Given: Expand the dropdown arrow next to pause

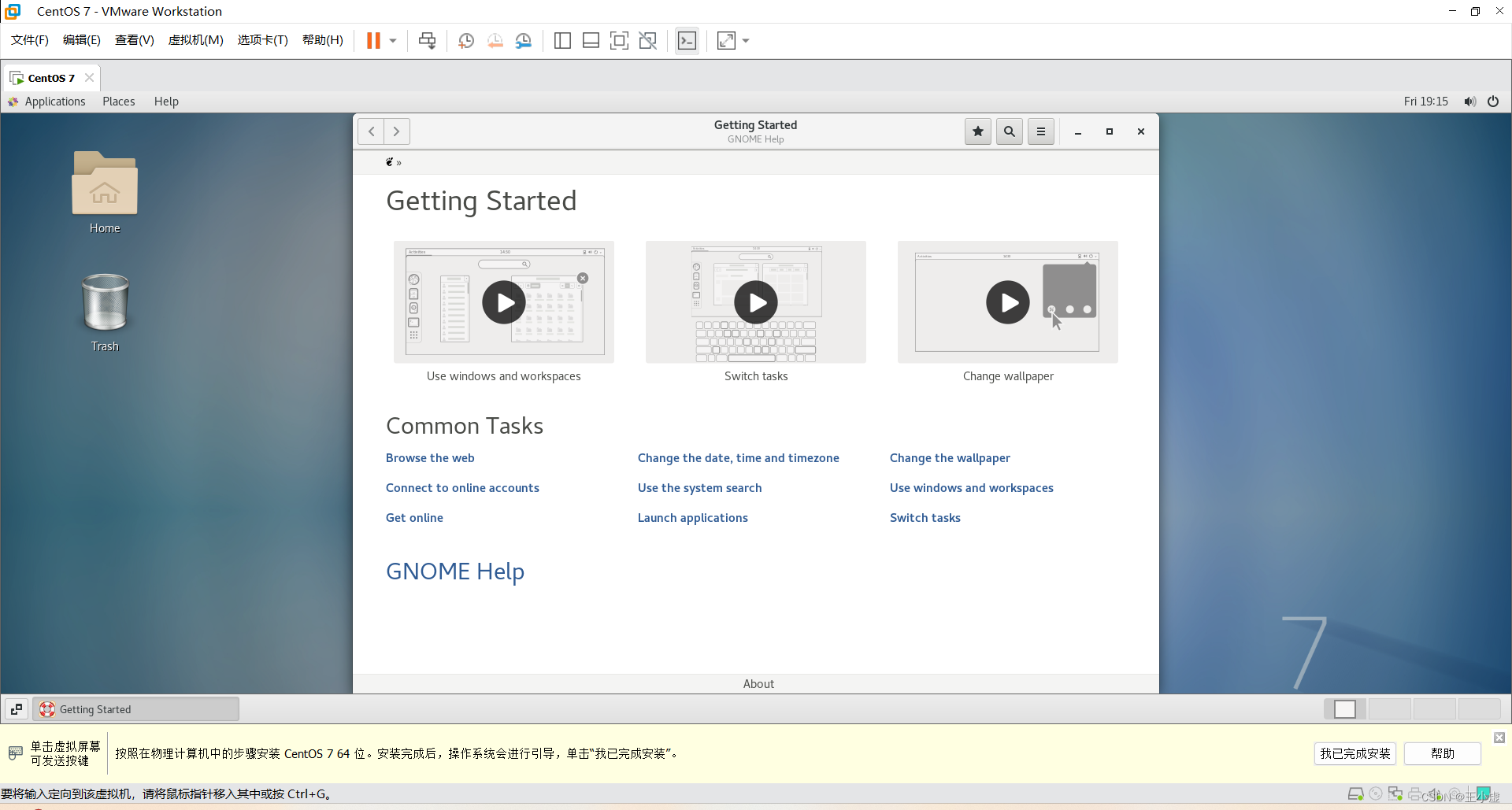Looking at the screenshot, I should [393, 40].
